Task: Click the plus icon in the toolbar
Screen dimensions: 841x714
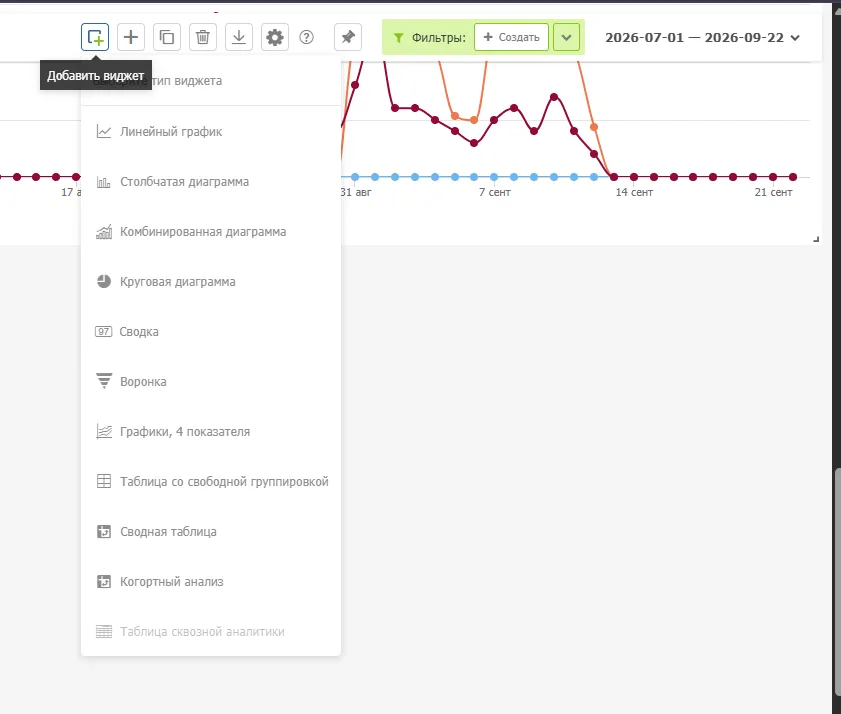Action: coord(131,37)
